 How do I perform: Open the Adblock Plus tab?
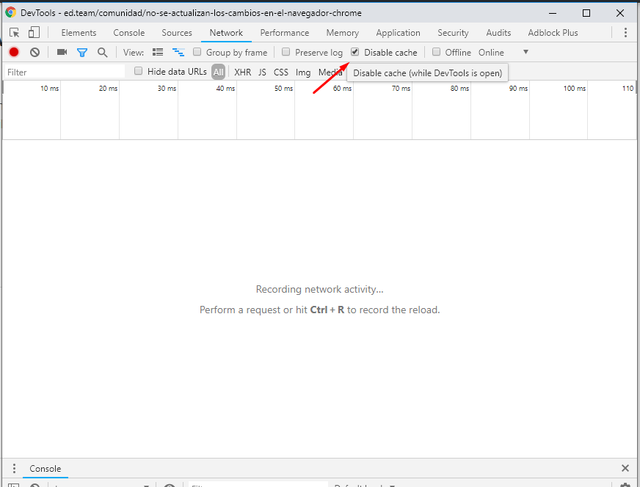[x=553, y=33]
